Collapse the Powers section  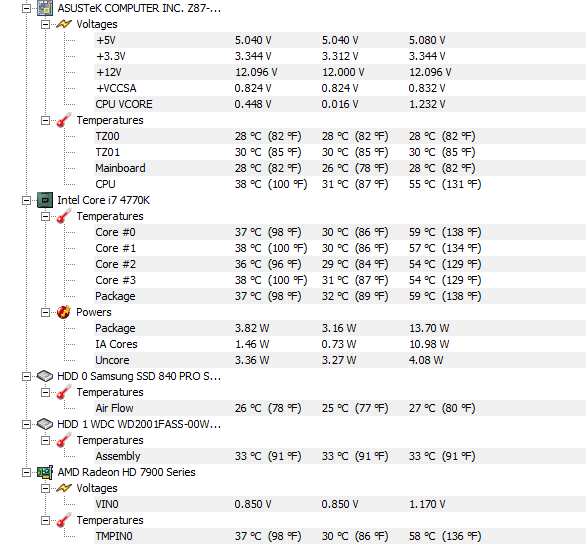coord(45,312)
